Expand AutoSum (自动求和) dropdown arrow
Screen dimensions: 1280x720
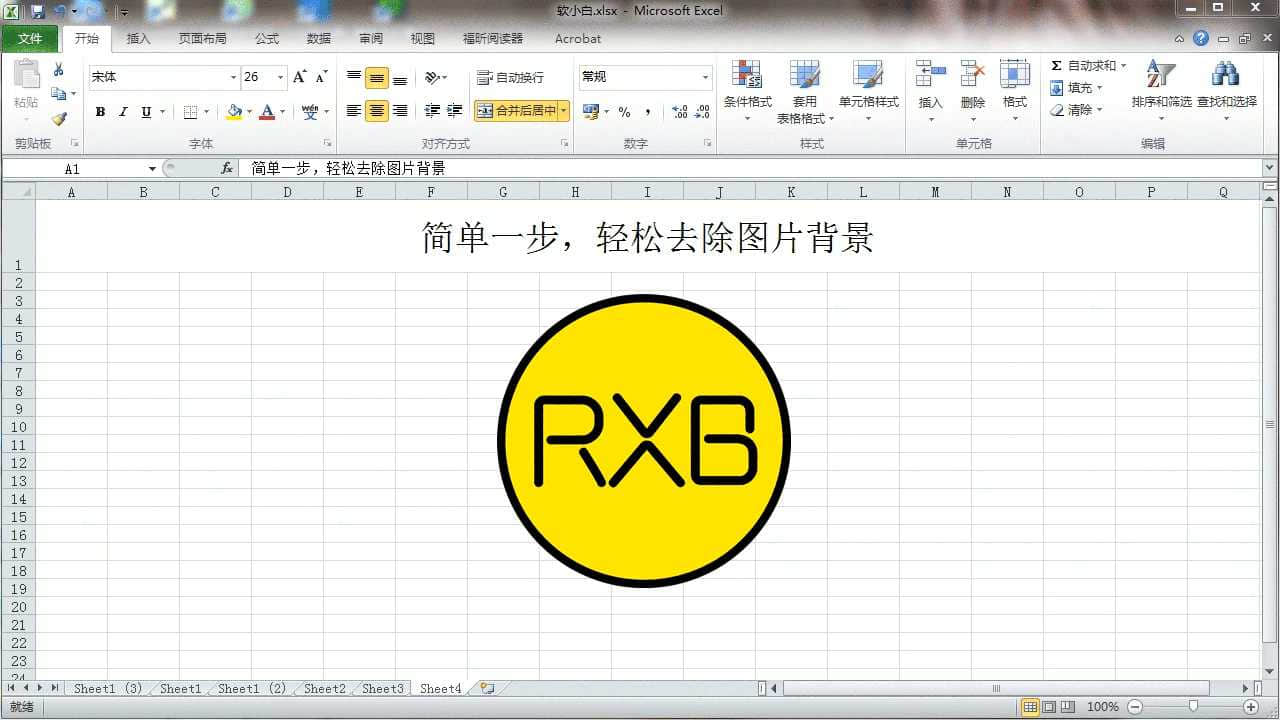1123,66
